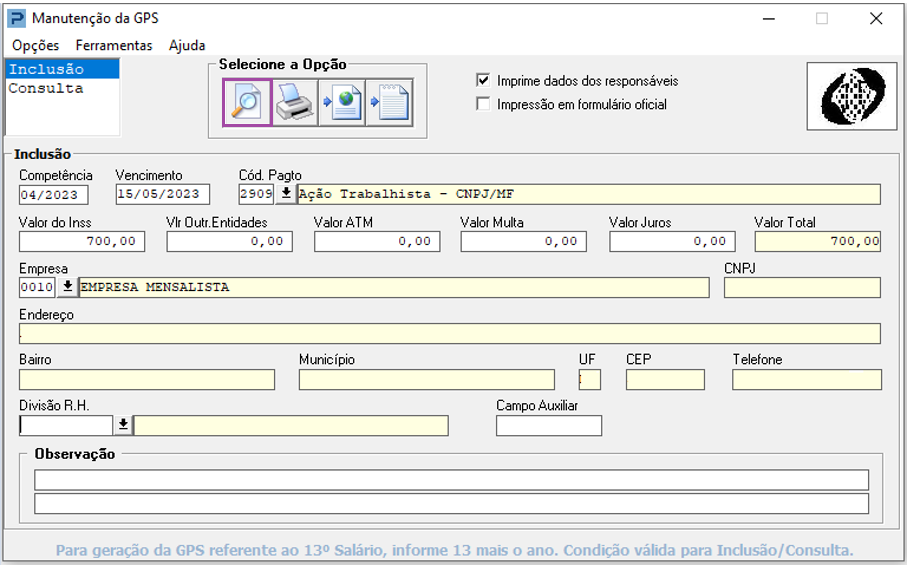Image resolution: width=907 pixels, height=565 pixels.
Task: Click the Ação Trabalhista - CNPJ/MF description
Action: coord(589,194)
